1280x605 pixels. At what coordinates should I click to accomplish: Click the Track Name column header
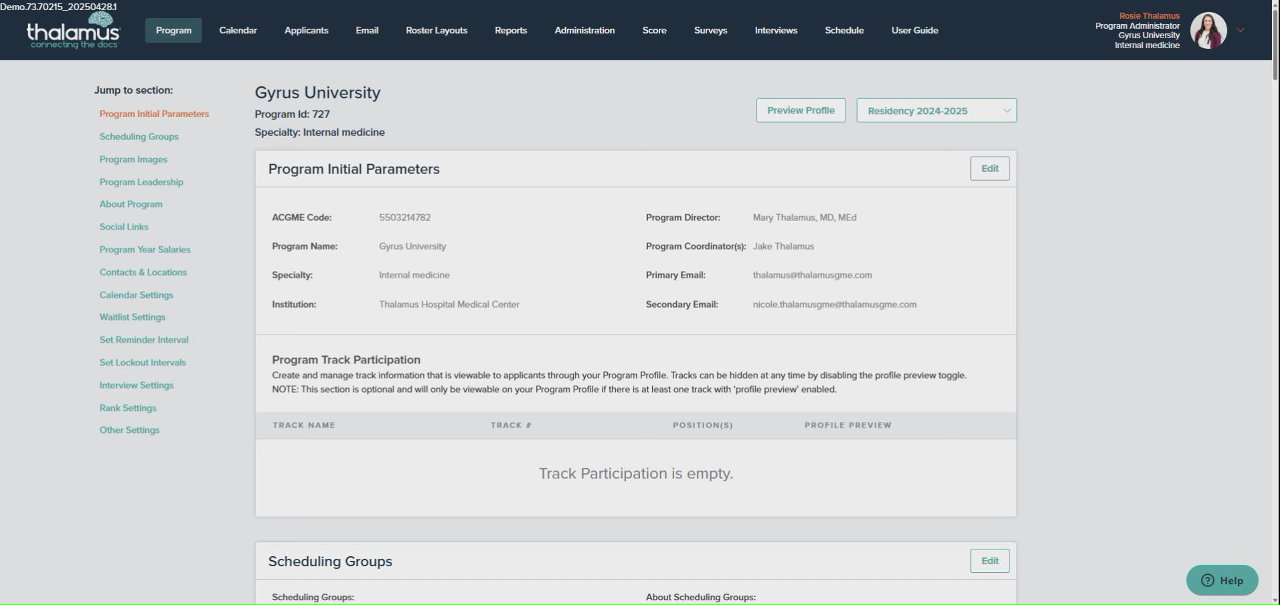tap(304, 425)
